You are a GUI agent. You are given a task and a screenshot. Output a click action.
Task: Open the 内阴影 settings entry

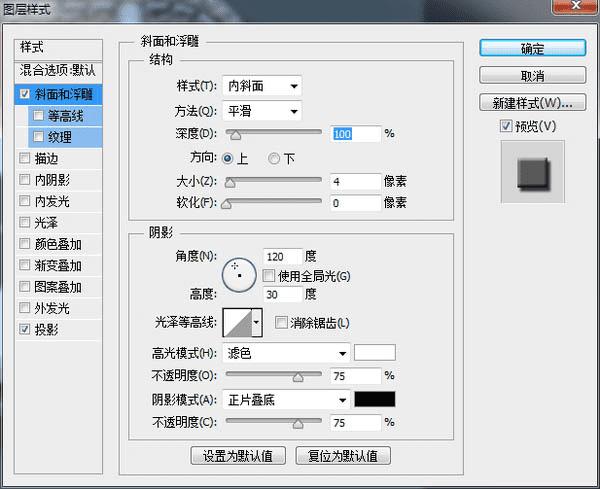tap(52, 179)
